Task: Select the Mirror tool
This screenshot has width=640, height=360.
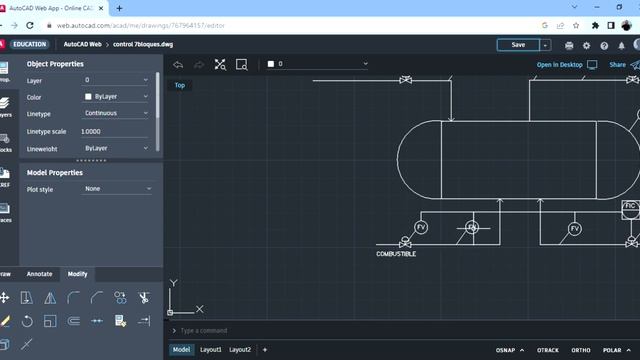Action: (50, 298)
